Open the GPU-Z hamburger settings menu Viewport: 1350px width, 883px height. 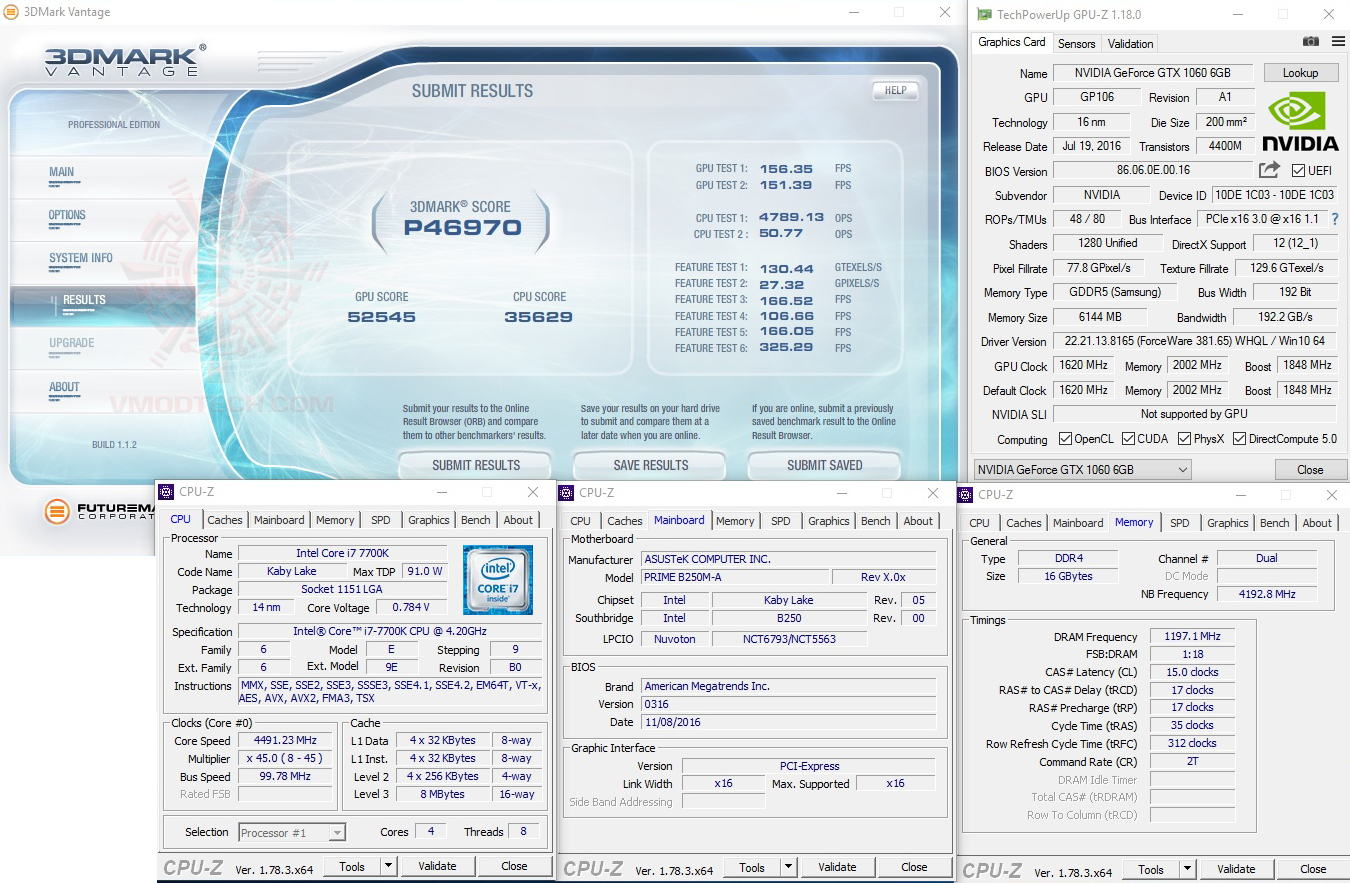point(1338,42)
